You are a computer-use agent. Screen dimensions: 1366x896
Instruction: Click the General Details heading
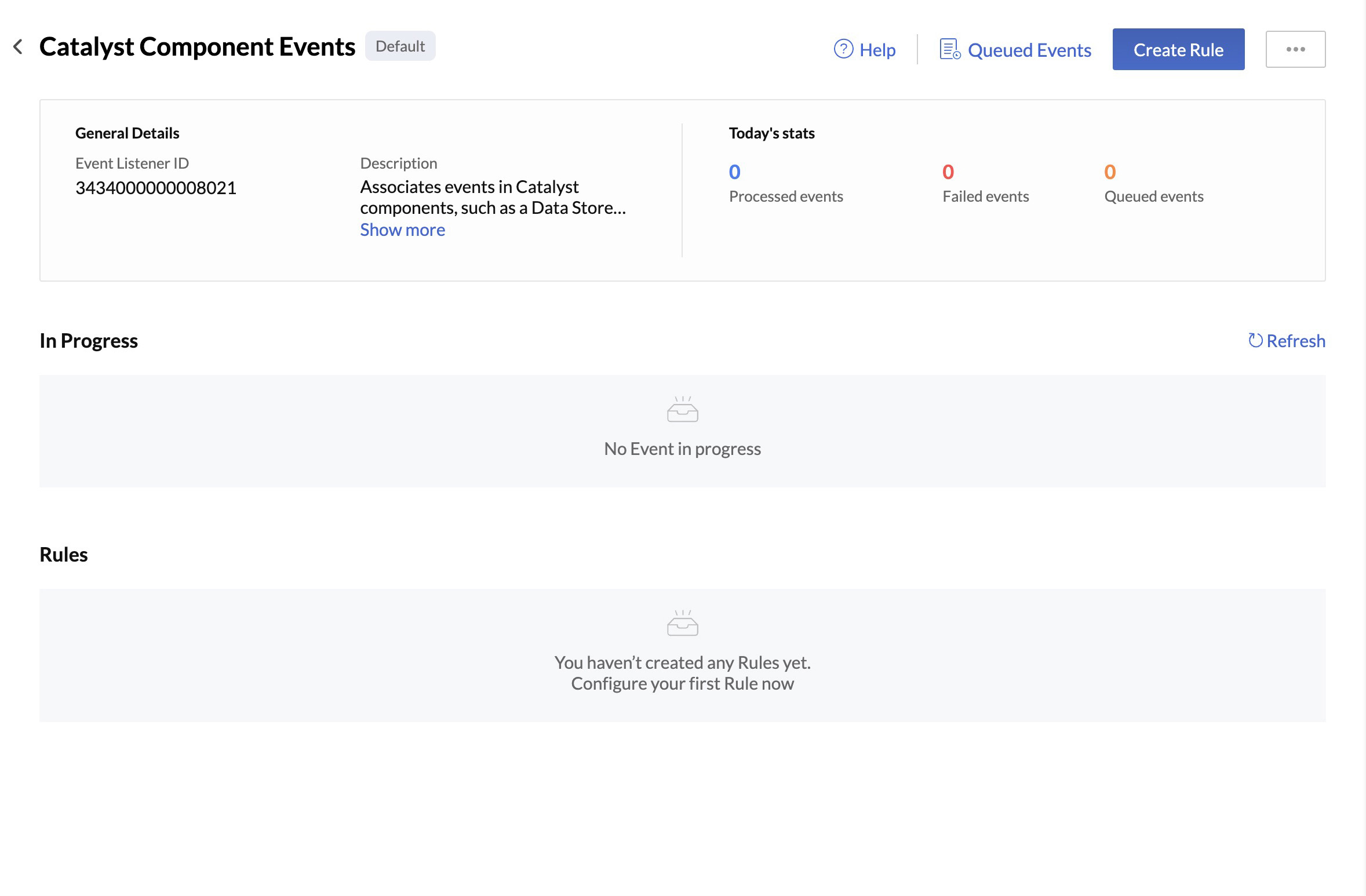point(127,133)
